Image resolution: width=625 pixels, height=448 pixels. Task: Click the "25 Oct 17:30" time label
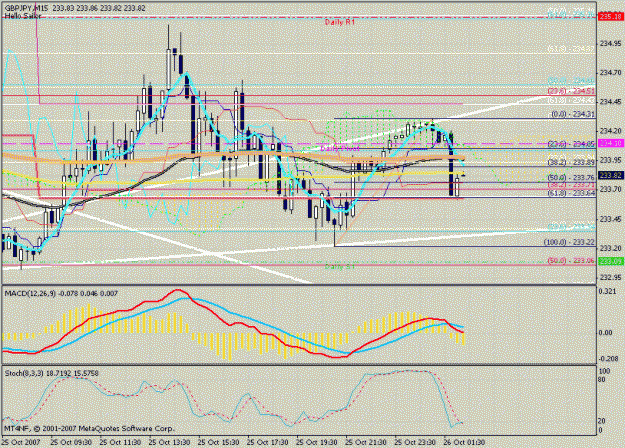tap(267, 442)
